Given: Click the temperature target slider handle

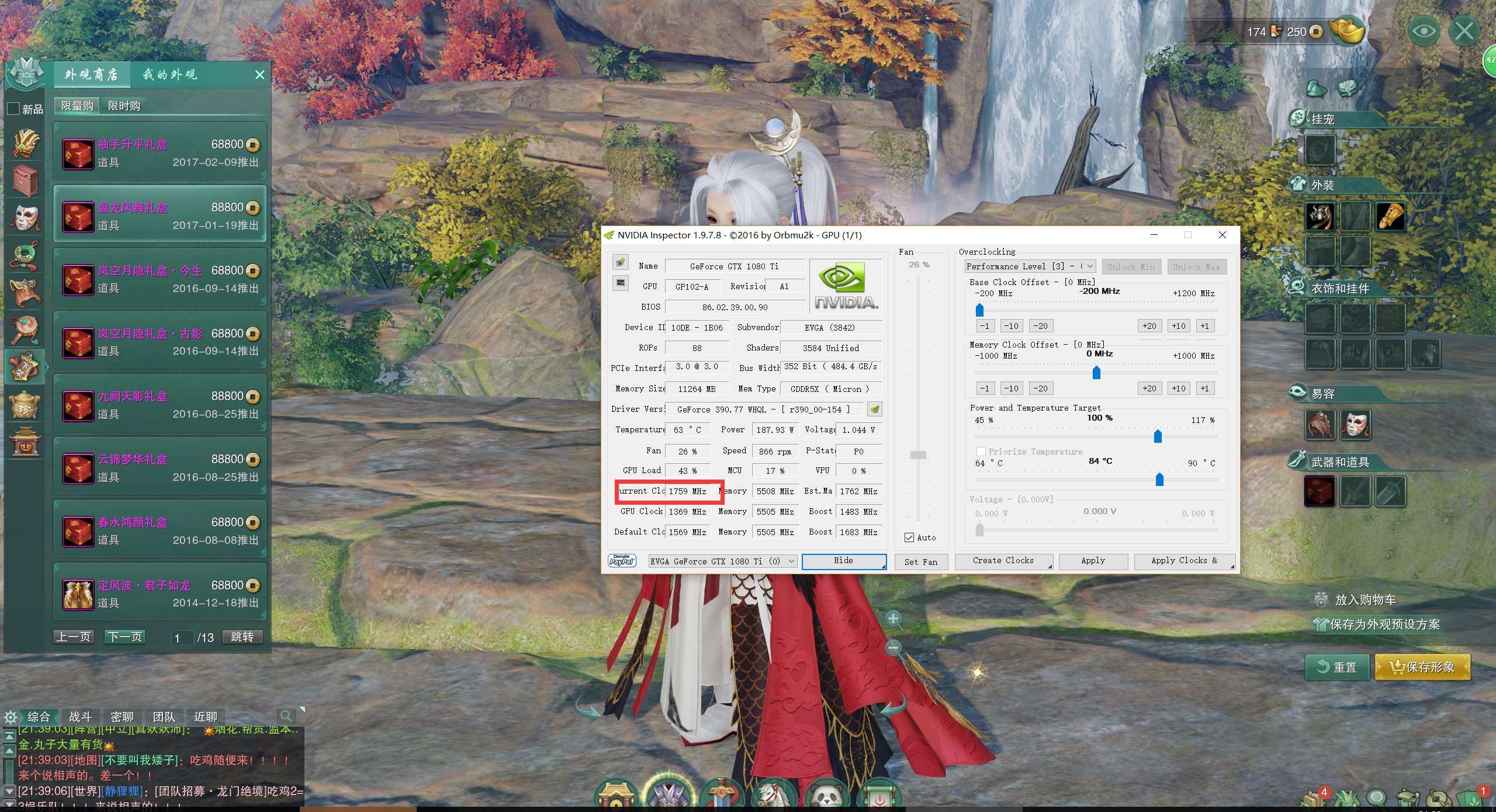Looking at the screenshot, I should tap(1159, 479).
